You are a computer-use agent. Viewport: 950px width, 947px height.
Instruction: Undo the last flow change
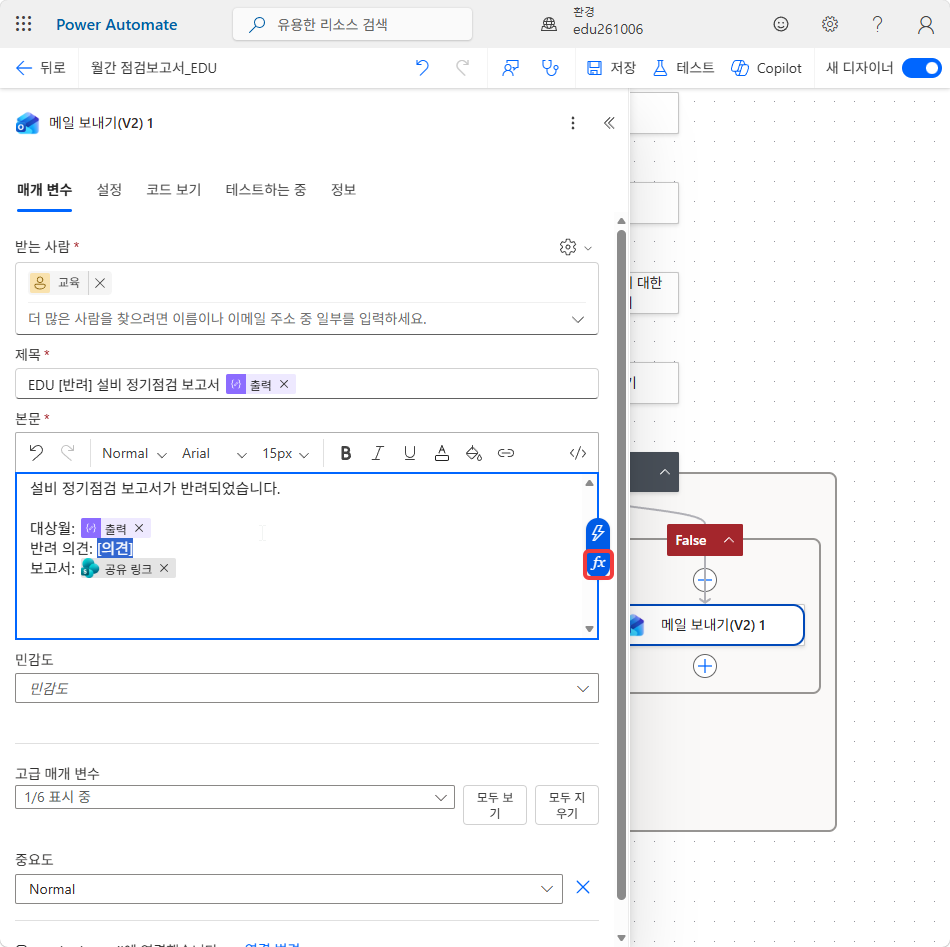pyautogui.click(x=422, y=68)
